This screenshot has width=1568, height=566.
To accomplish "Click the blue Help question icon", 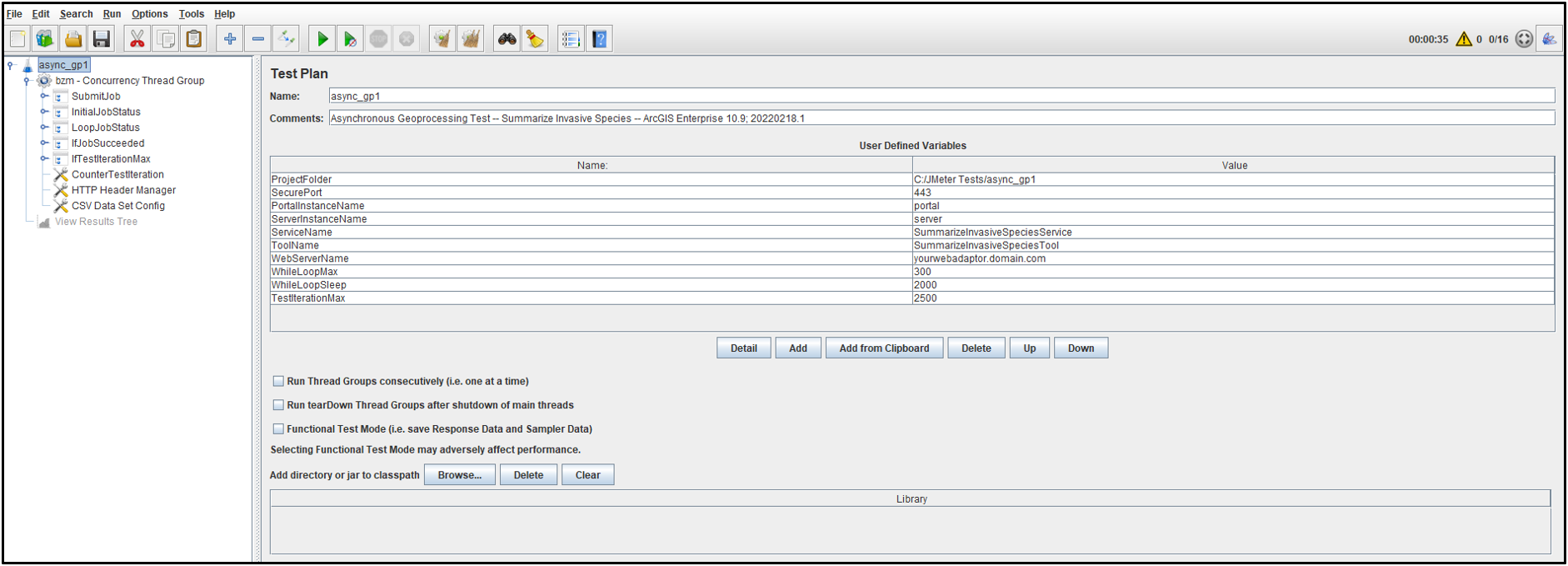I will pyautogui.click(x=599, y=39).
